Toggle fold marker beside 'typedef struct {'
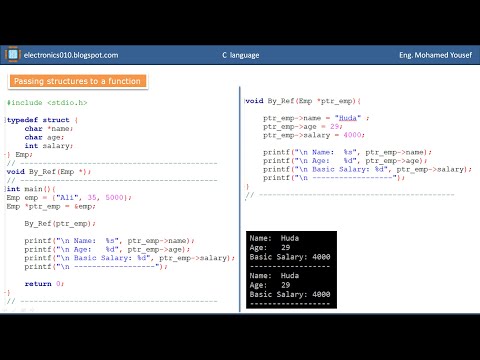This screenshot has height=360, width=480. [x=5, y=120]
